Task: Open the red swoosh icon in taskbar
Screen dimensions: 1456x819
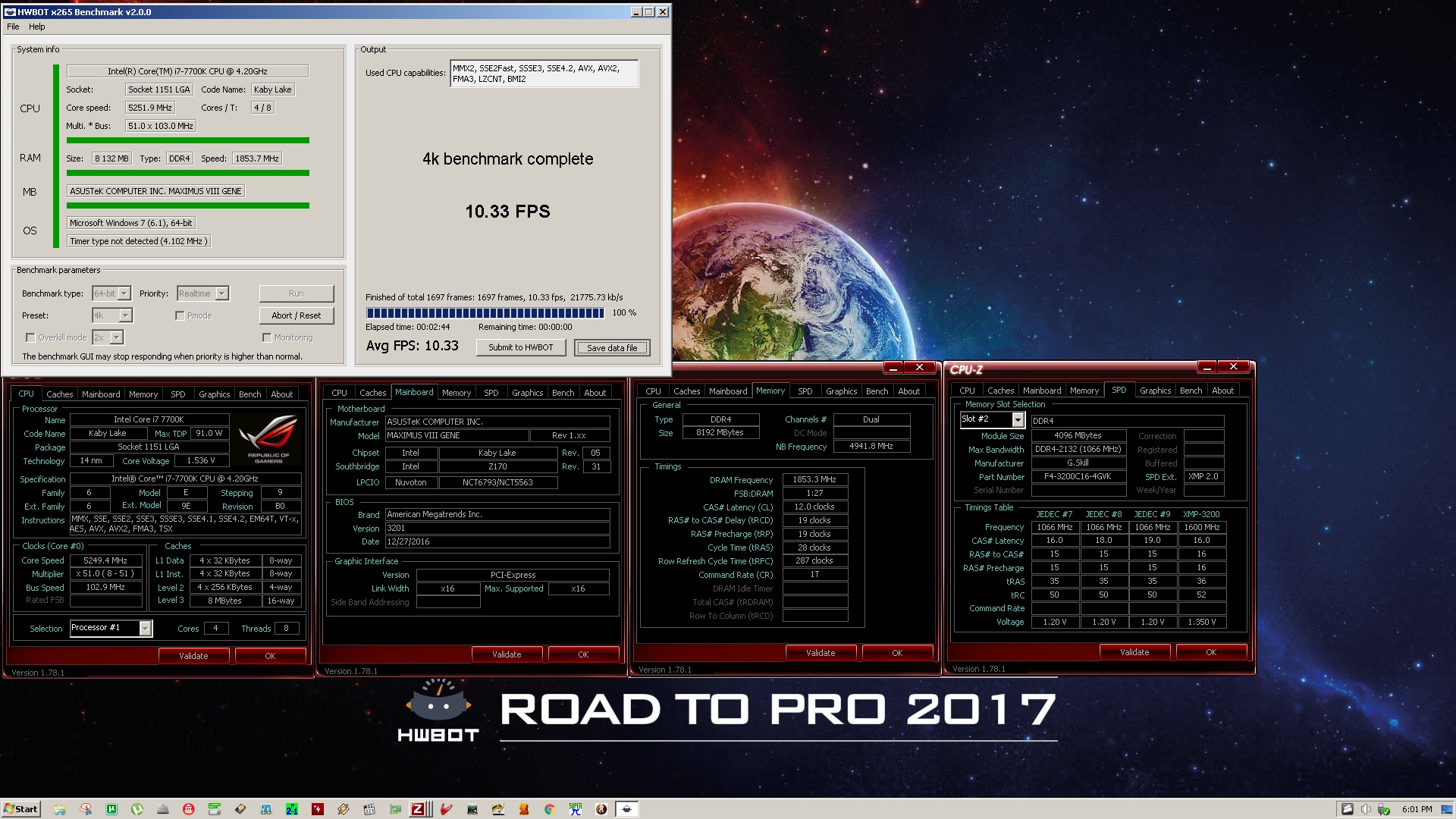Action: (x=447, y=809)
